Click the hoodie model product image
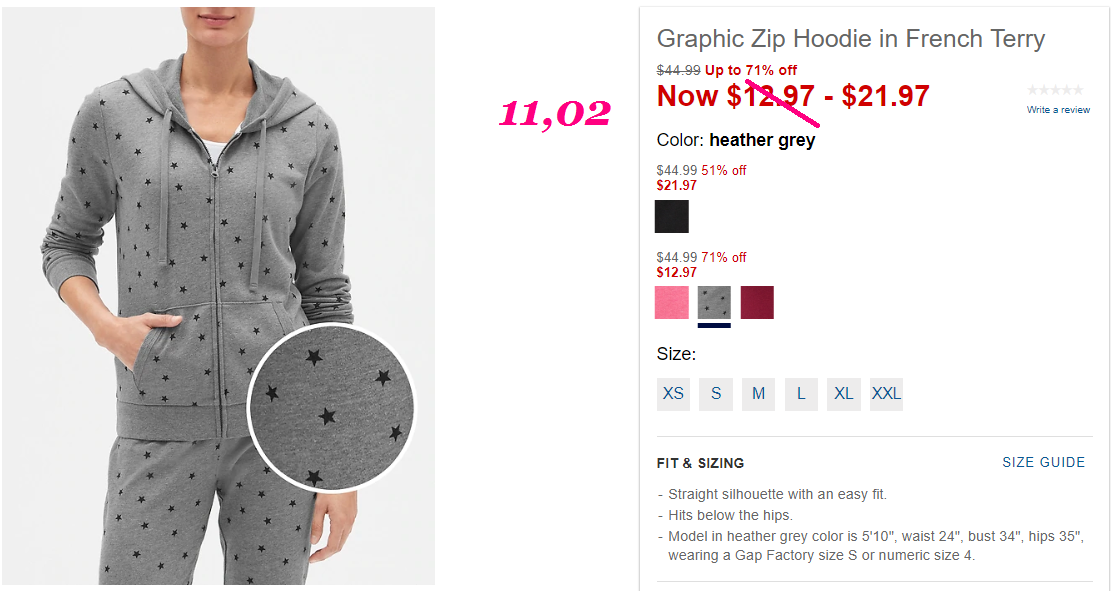Viewport: 1119px width, 591px height. click(x=218, y=296)
